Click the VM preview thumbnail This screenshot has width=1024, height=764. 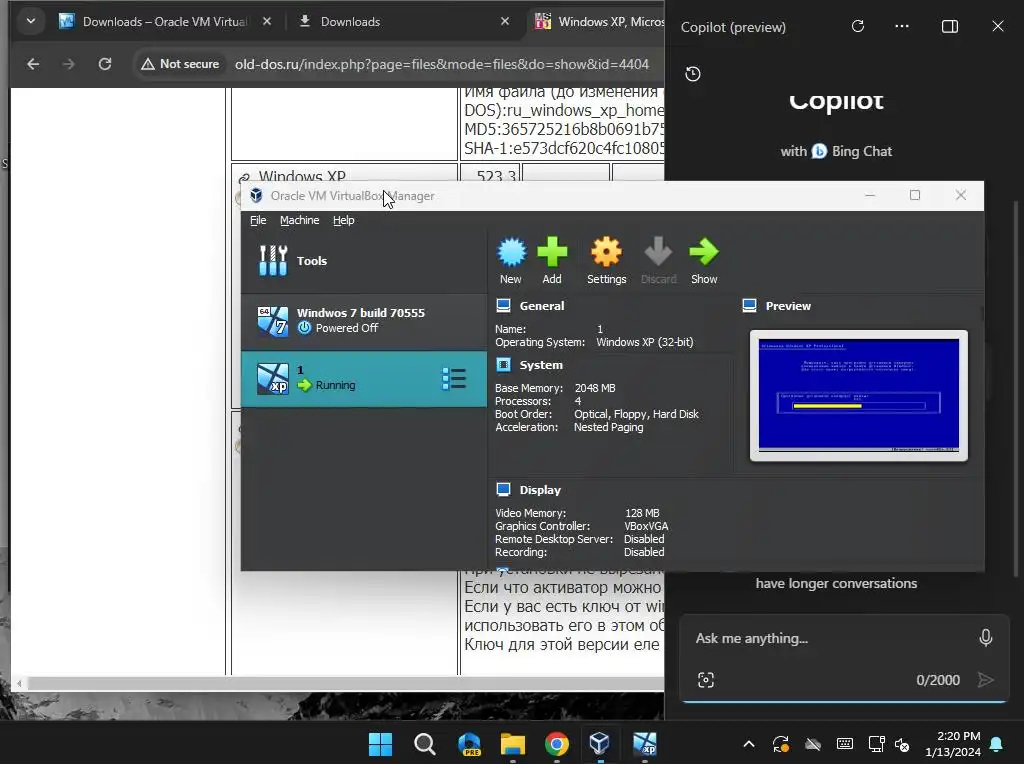(859, 395)
